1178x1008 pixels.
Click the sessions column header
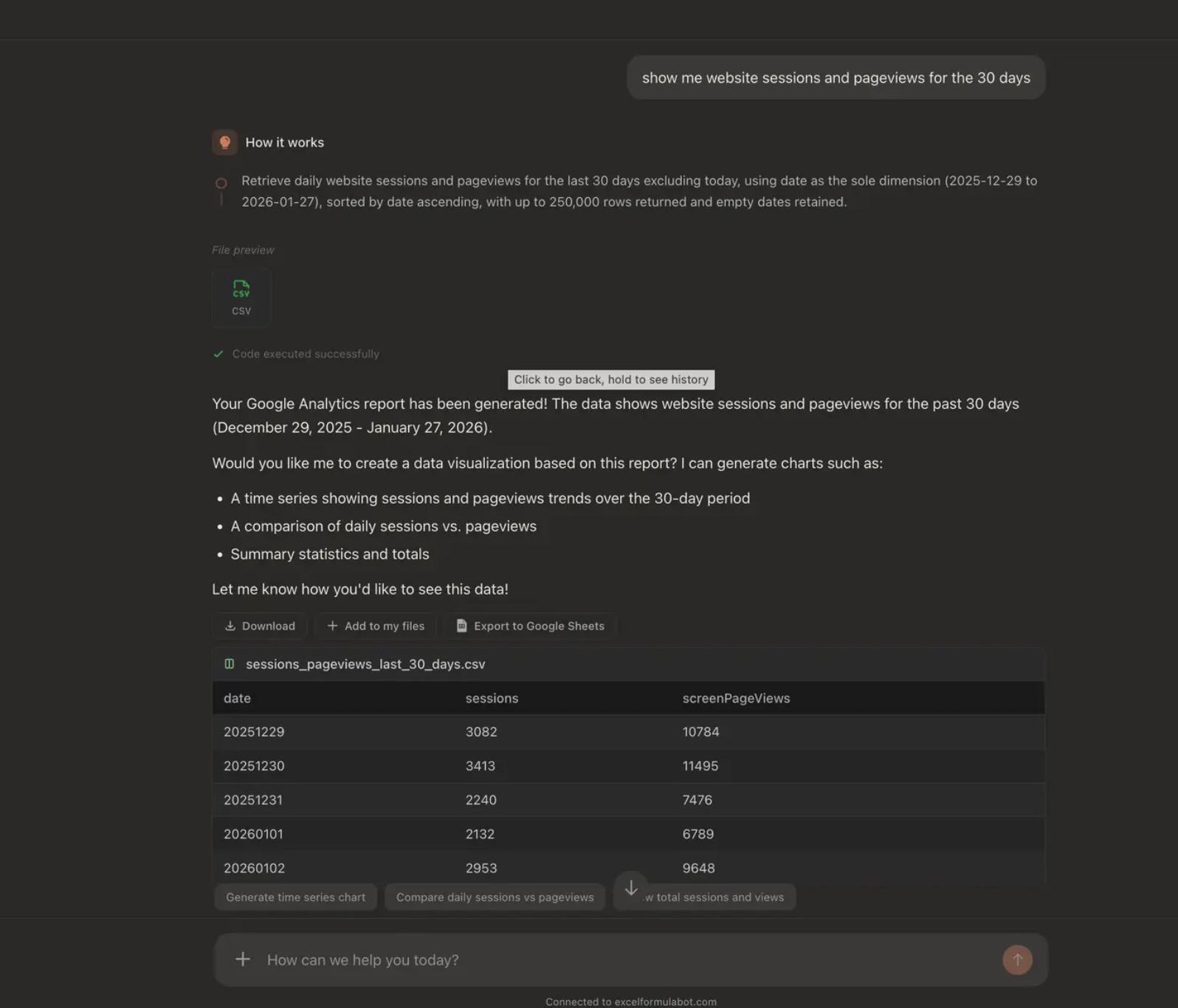(492, 698)
